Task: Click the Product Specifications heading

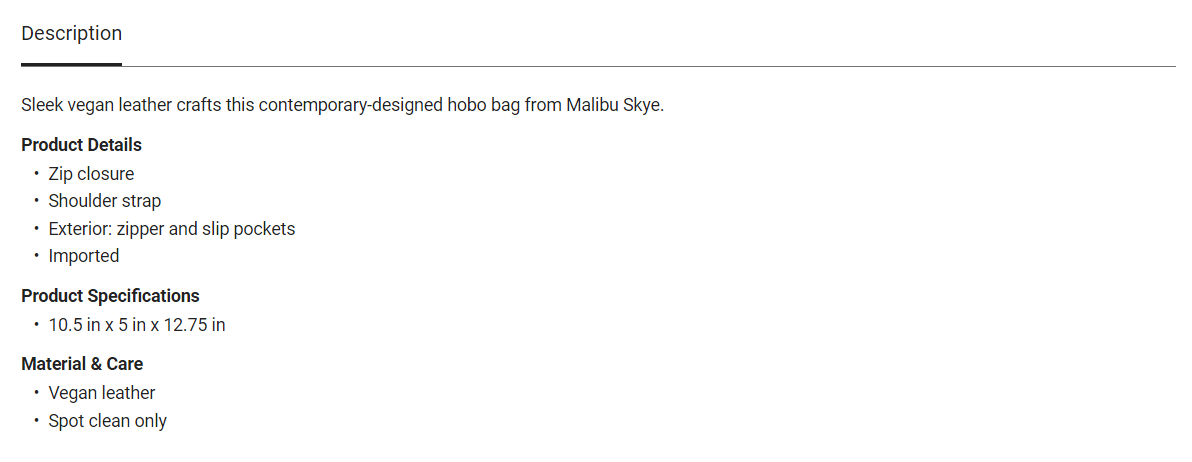Action: [110, 296]
